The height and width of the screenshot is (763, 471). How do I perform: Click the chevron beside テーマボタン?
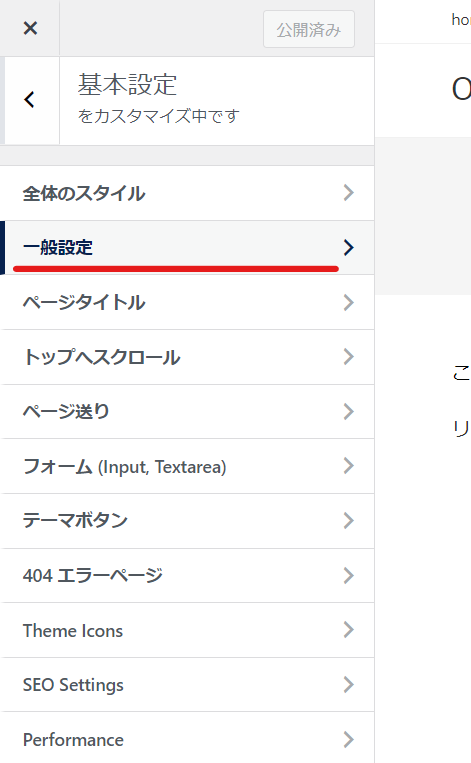348,521
